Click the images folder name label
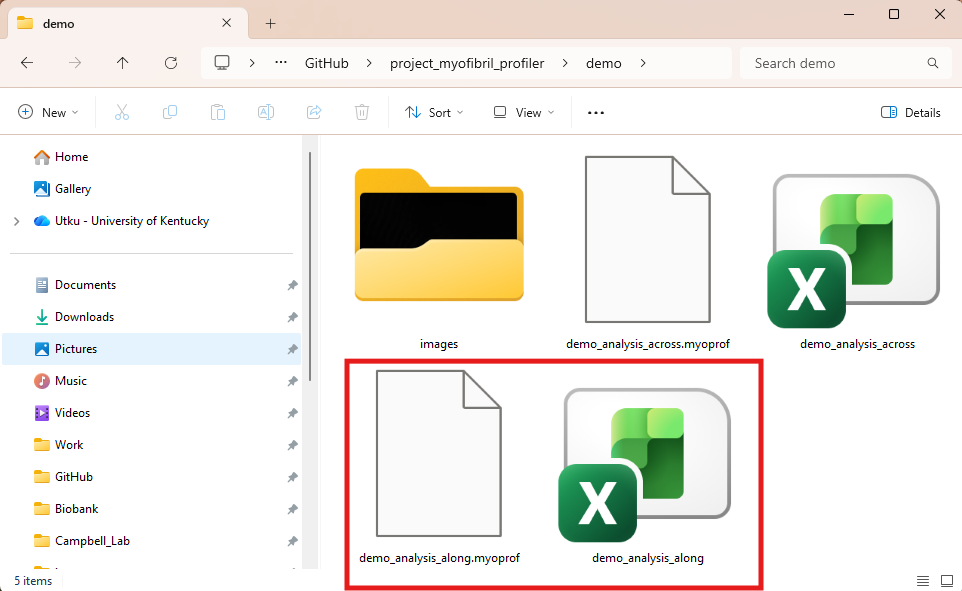Screen dimensions: 962x591 point(439,344)
